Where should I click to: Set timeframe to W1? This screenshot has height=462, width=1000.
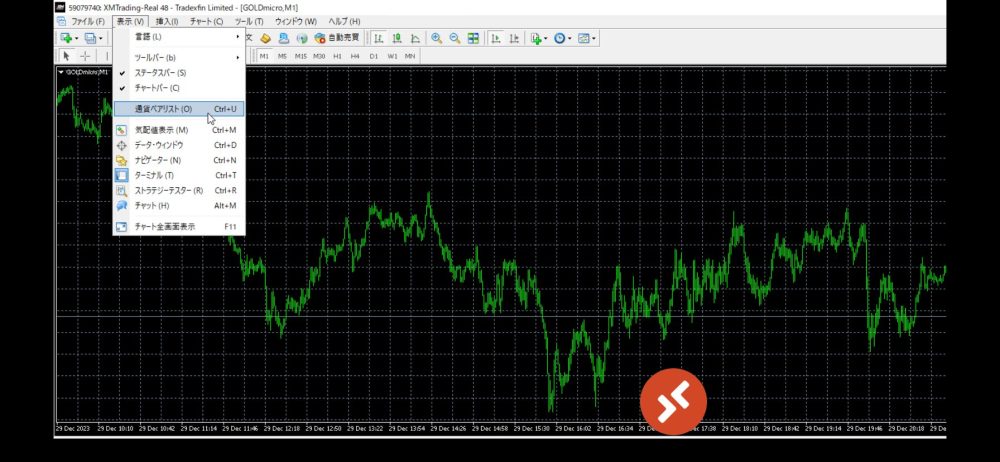point(392,56)
